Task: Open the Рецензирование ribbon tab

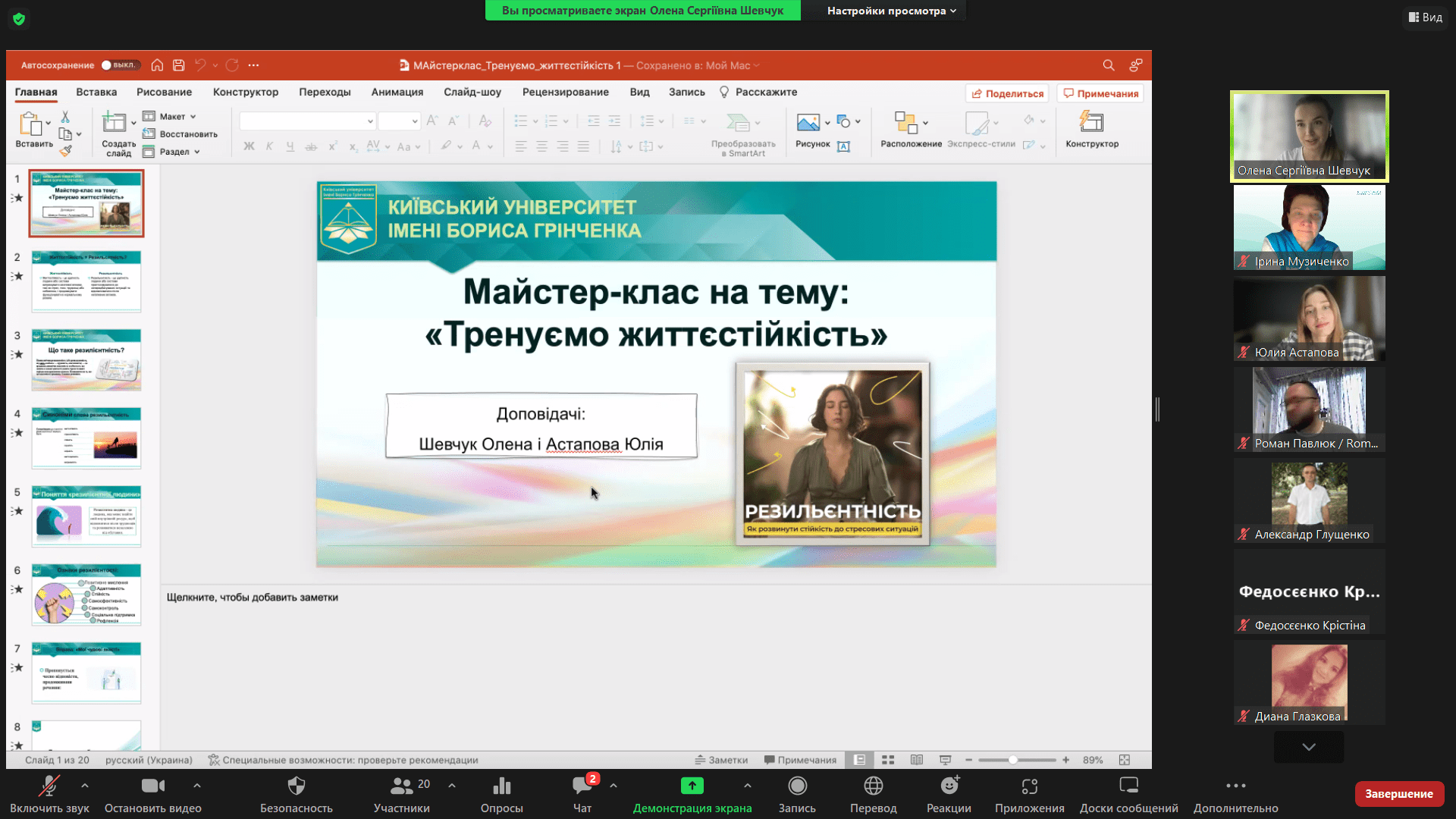Action: [565, 92]
